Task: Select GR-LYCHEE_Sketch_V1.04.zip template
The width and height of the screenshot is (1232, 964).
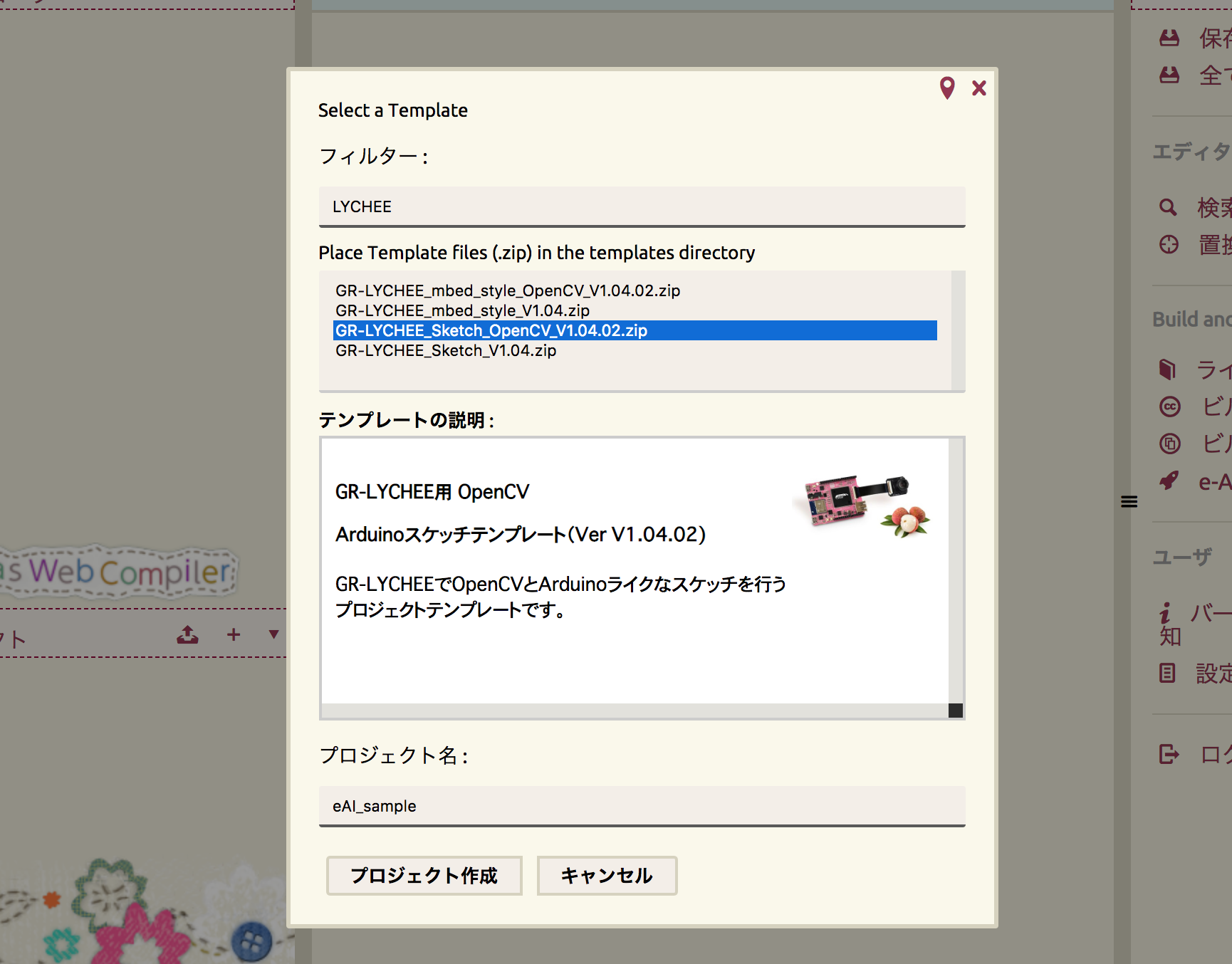Action: click(x=635, y=350)
